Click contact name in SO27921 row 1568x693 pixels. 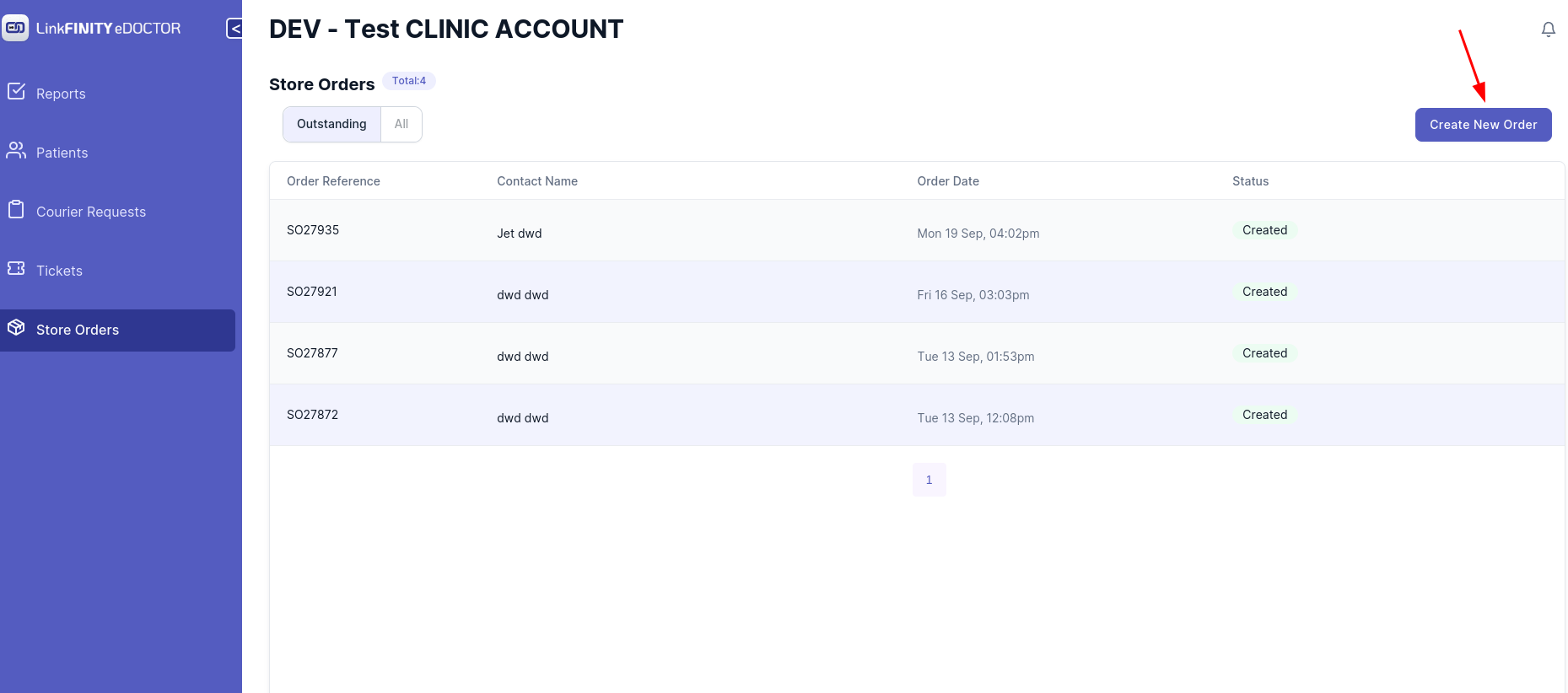tap(523, 295)
